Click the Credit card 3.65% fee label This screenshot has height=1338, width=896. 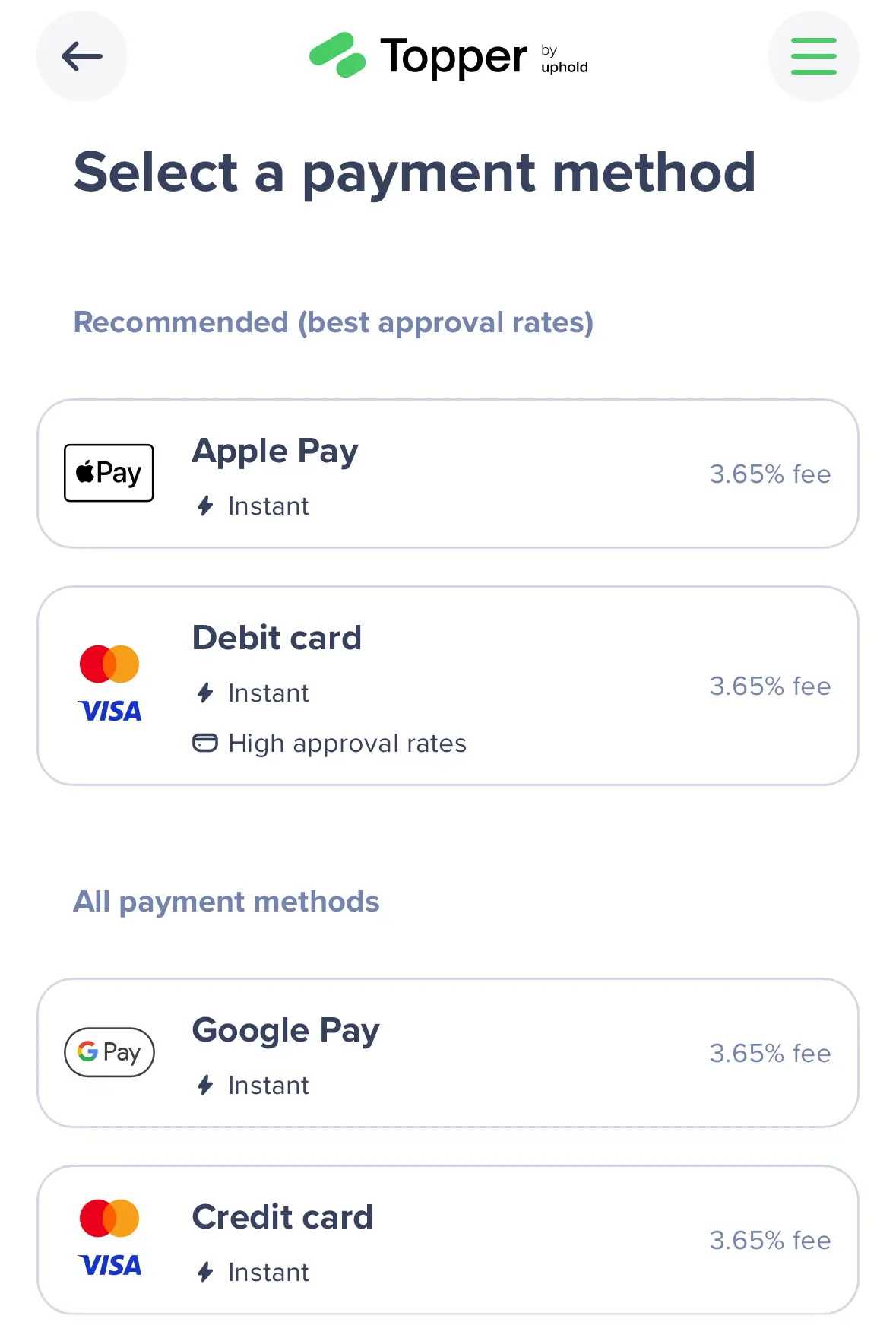click(x=770, y=1240)
